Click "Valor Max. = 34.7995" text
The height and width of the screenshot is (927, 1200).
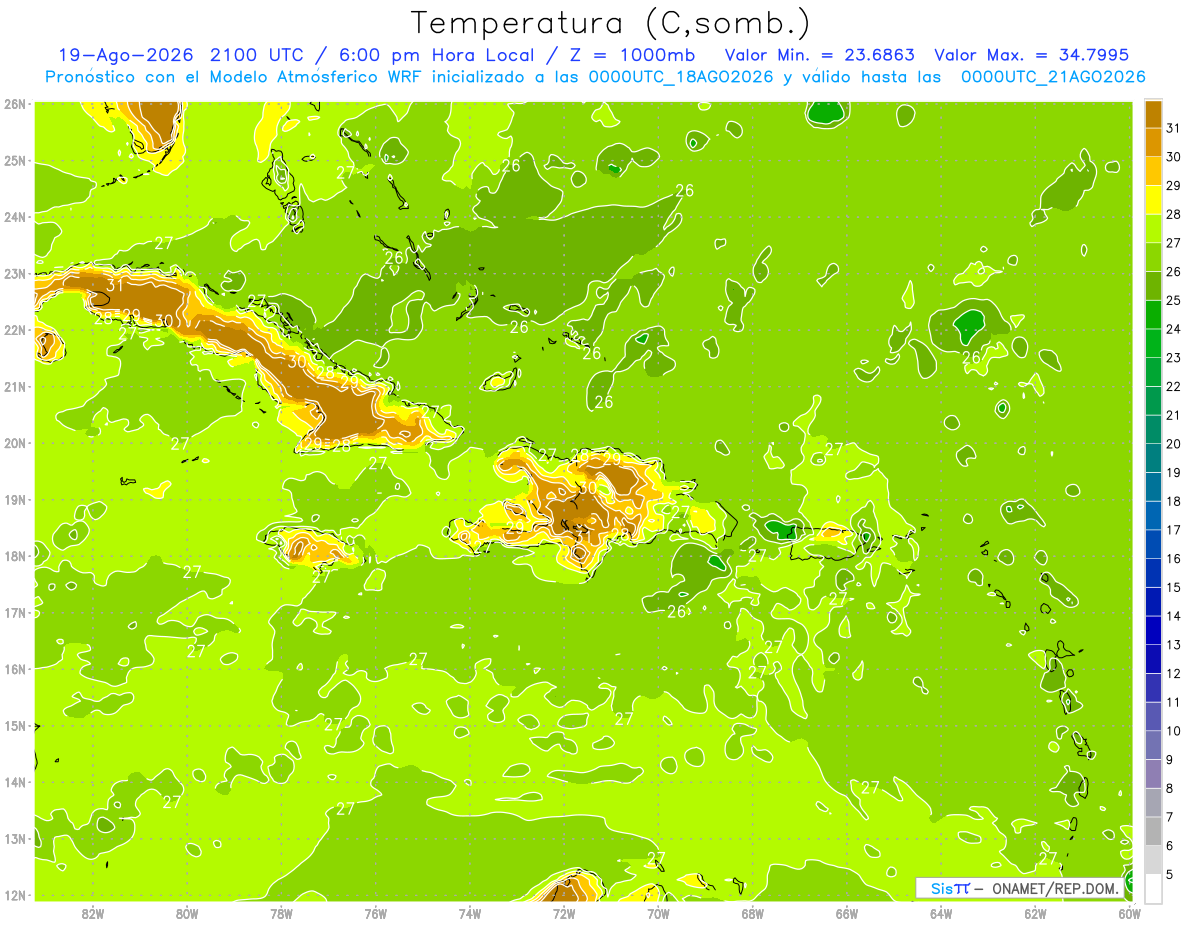click(x=1031, y=55)
